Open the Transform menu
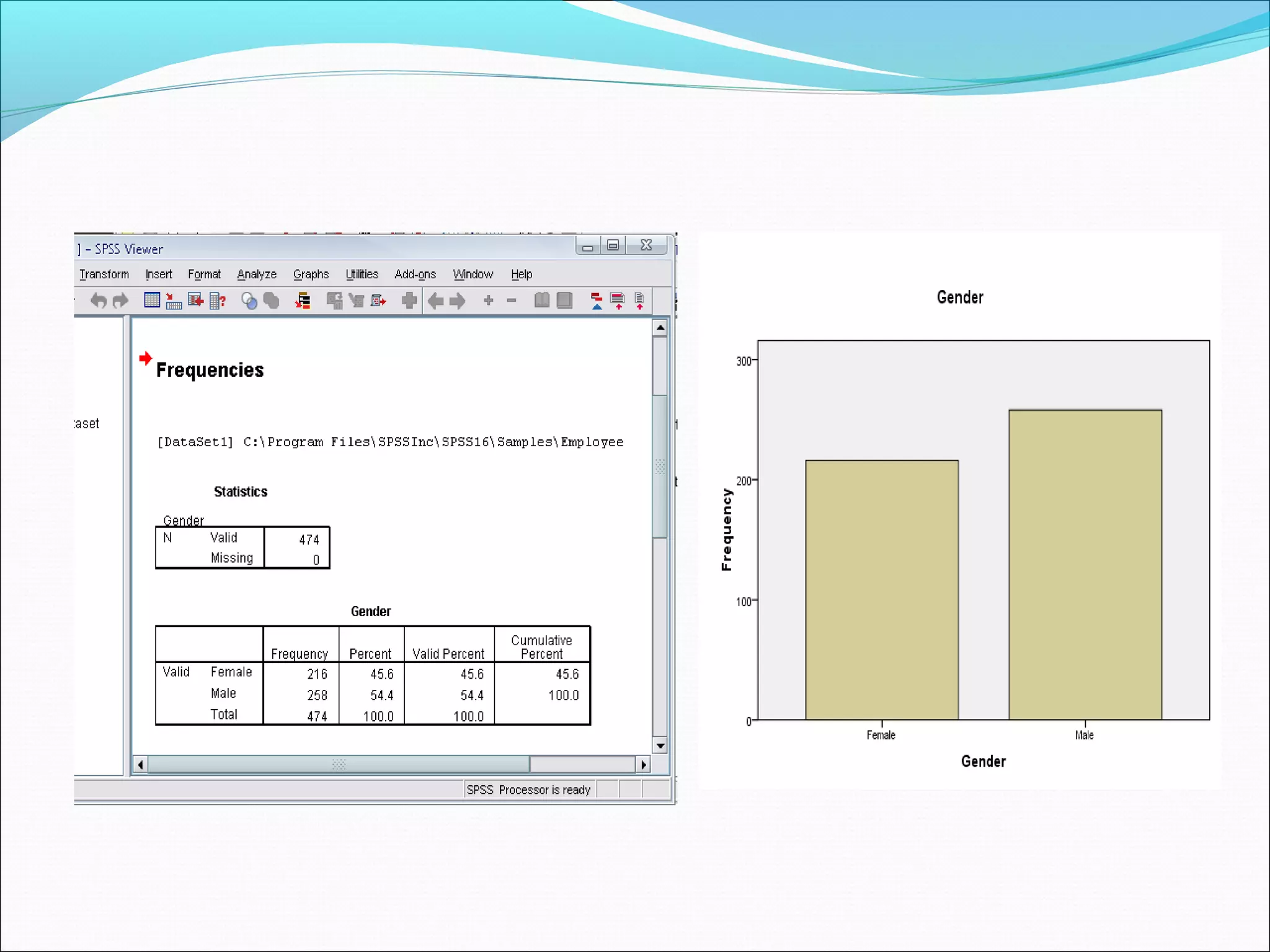 104,274
